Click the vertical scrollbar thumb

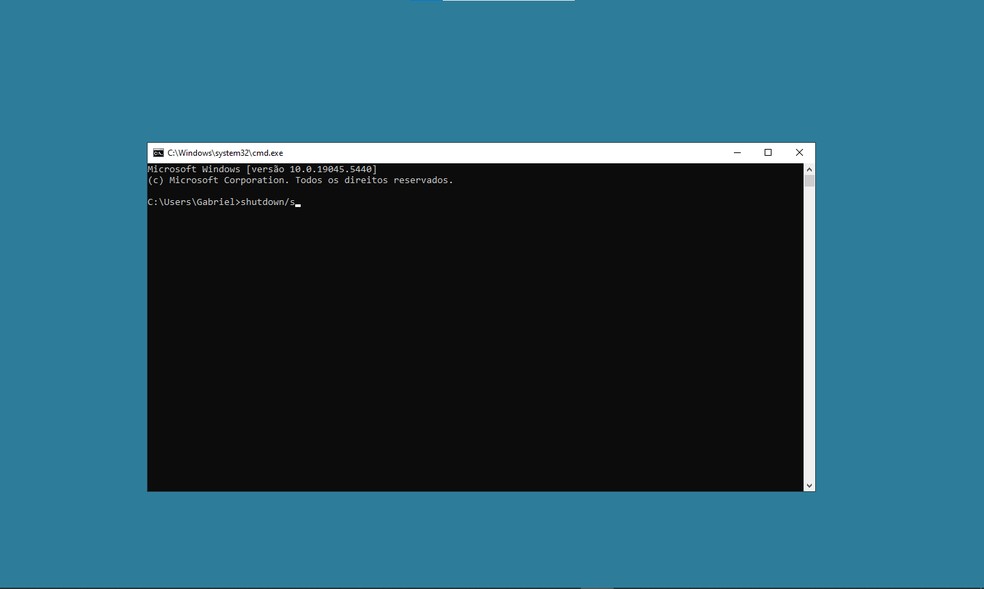(809, 181)
